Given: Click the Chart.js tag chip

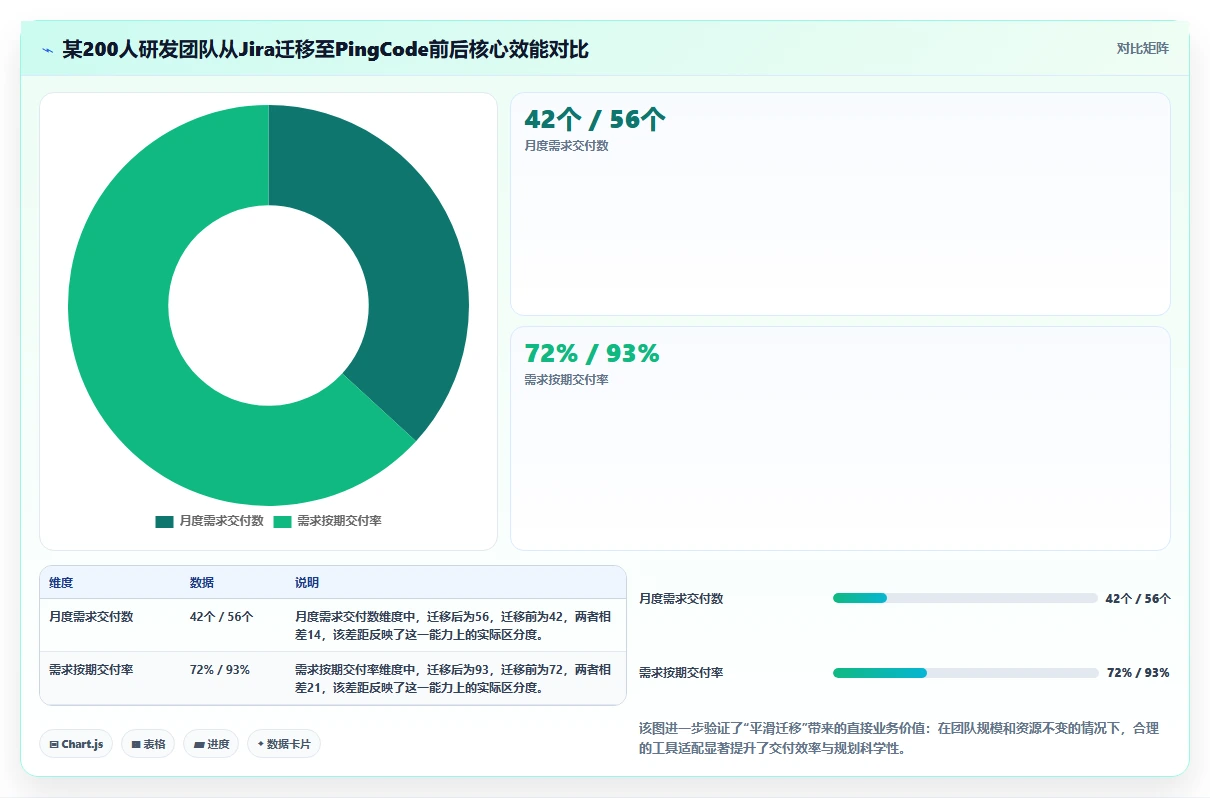Looking at the screenshot, I should coord(76,744).
